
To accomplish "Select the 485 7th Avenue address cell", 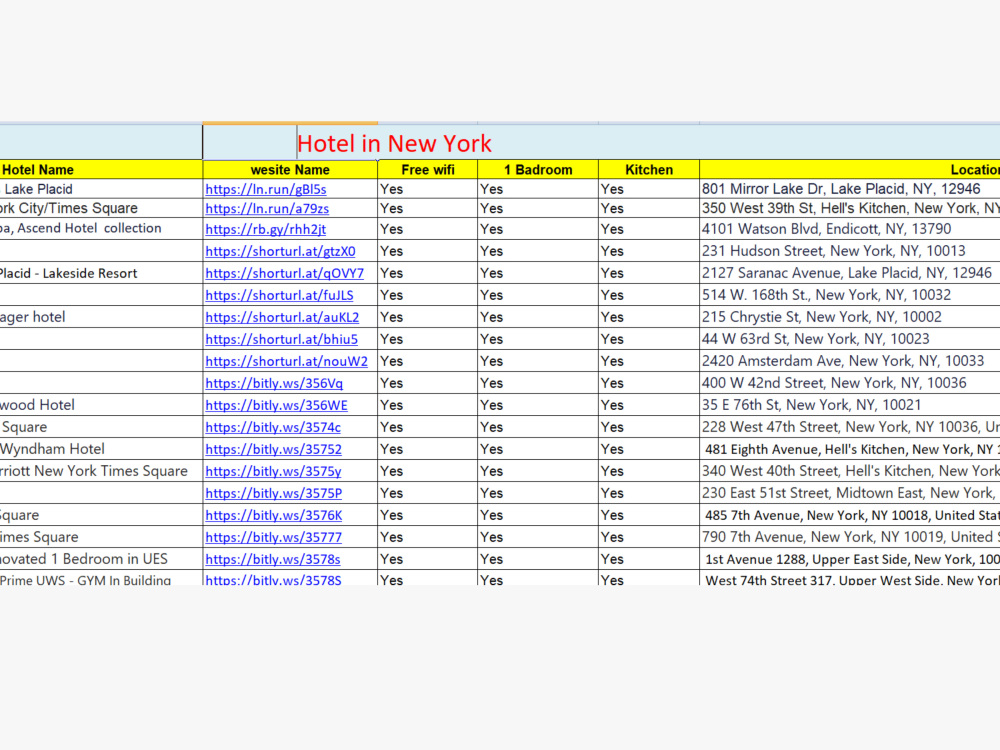I will click(849, 515).
